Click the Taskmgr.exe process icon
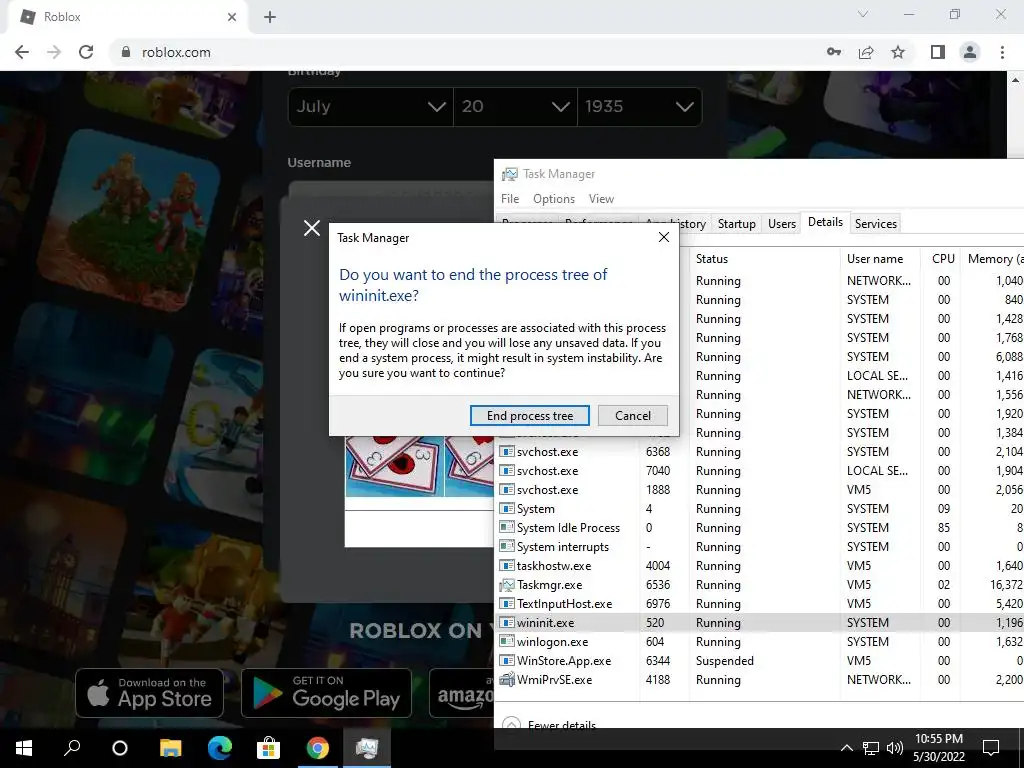 tap(507, 584)
